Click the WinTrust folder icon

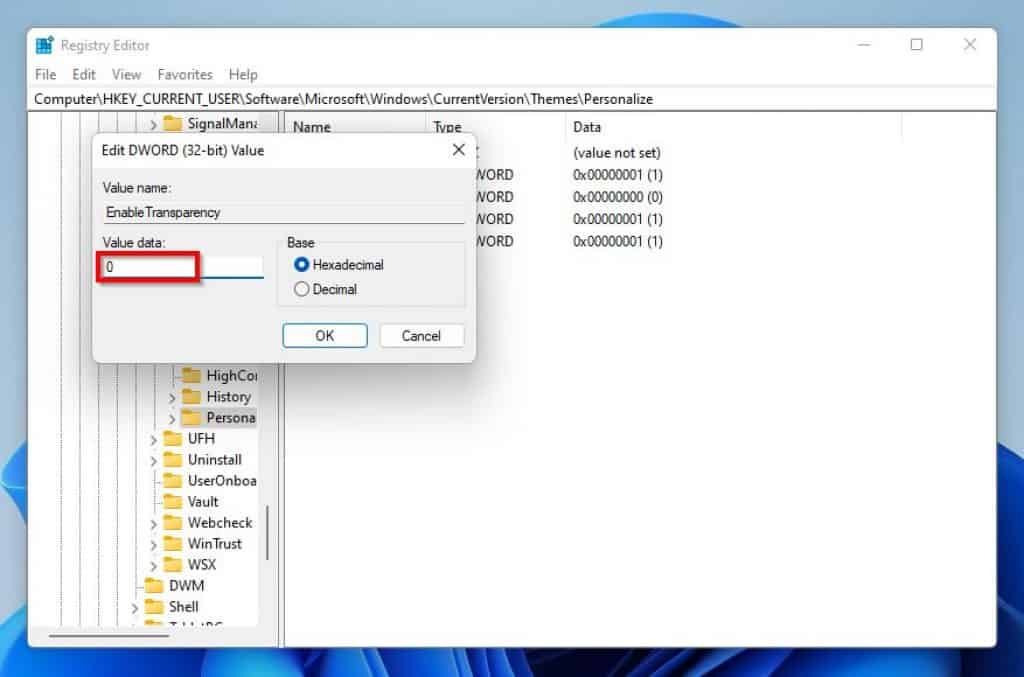point(172,543)
